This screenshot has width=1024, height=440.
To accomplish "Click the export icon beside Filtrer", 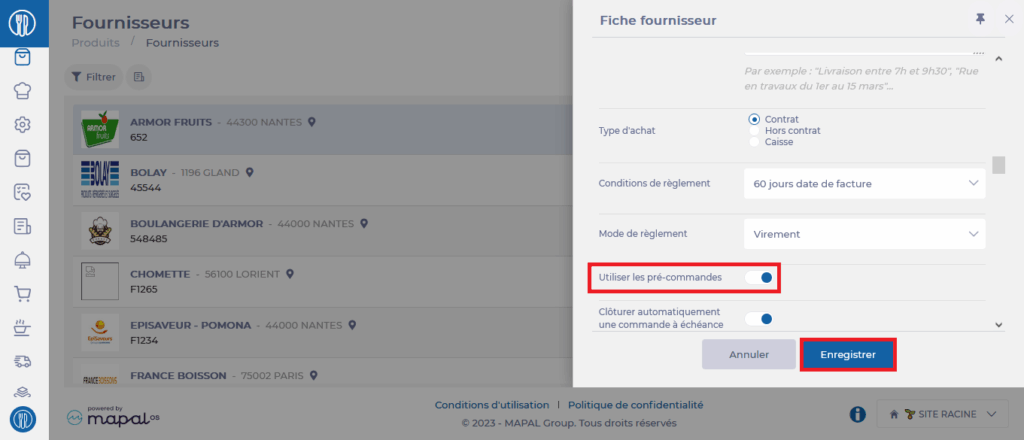I will pos(138,77).
